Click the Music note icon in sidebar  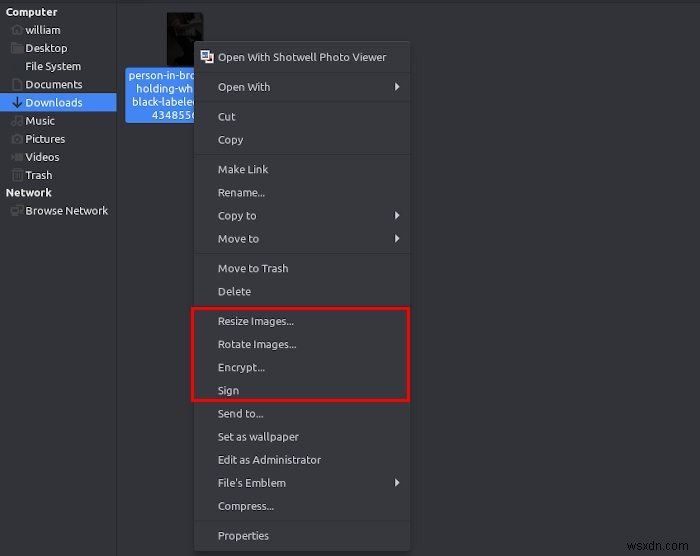[x=17, y=121]
